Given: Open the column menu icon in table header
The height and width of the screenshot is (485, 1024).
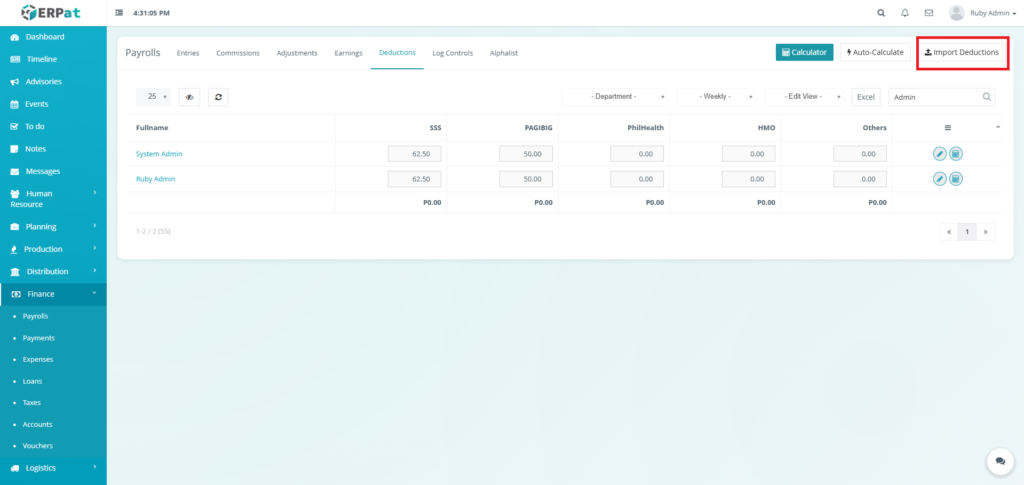Looking at the screenshot, I should click(x=947, y=128).
